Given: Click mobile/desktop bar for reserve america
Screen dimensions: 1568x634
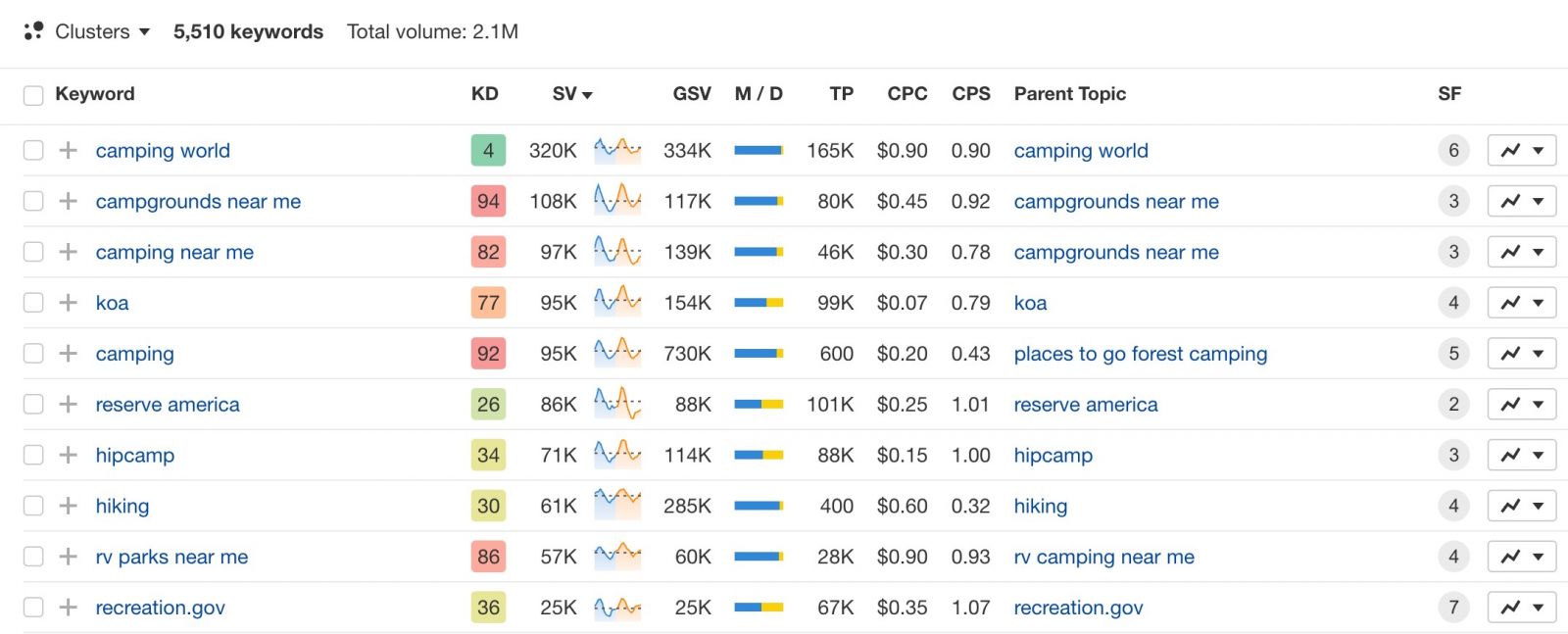Looking at the screenshot, I should point(759,405).
